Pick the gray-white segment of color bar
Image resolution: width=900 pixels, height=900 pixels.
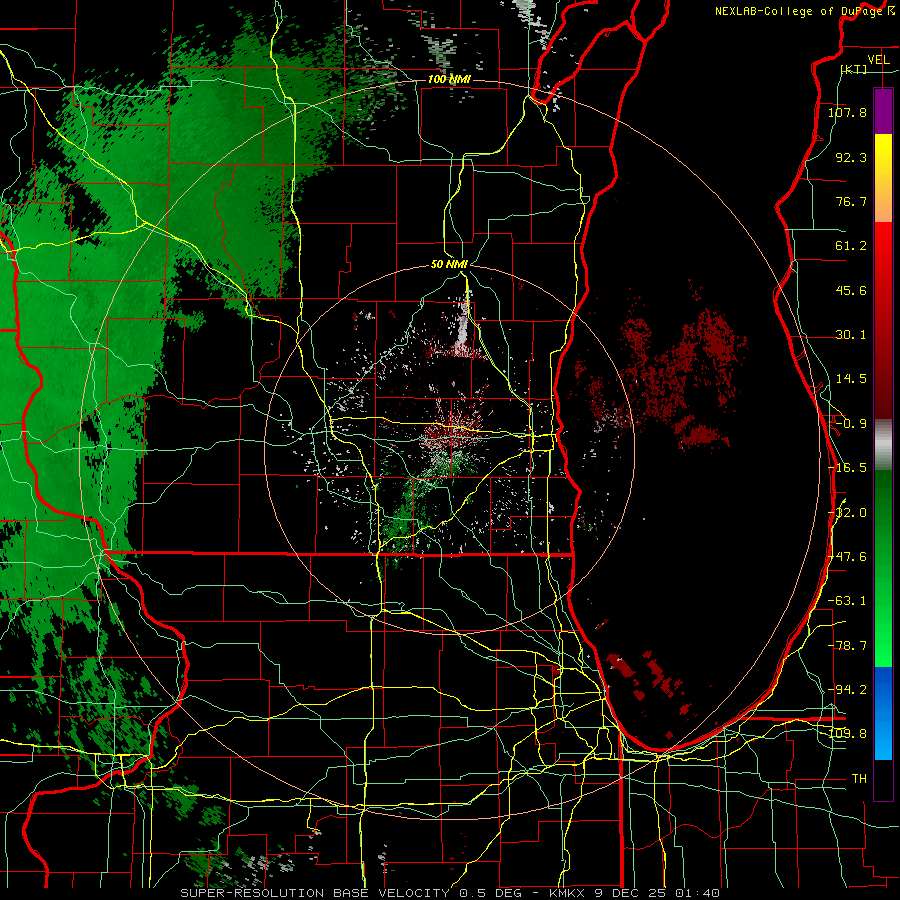[883, 445]
